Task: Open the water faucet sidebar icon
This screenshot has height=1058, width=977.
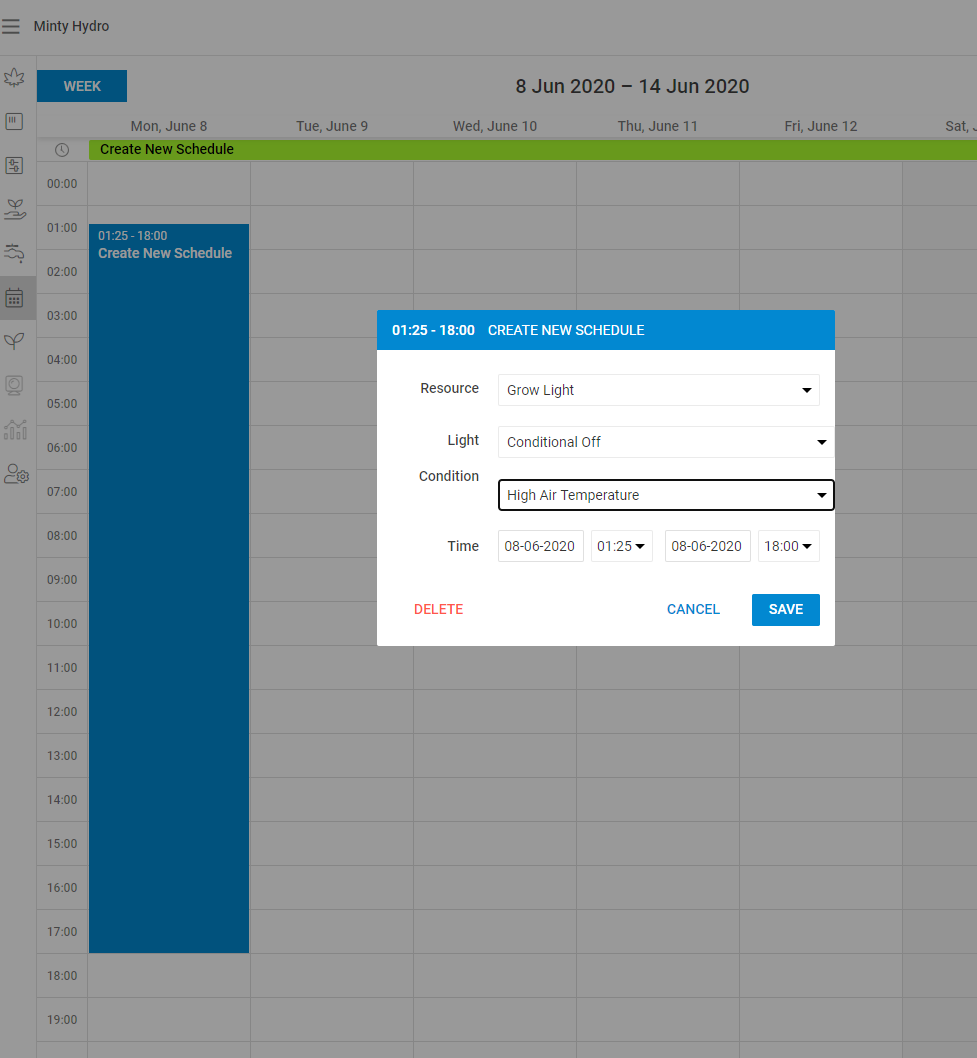Action: tap(14, 253)
